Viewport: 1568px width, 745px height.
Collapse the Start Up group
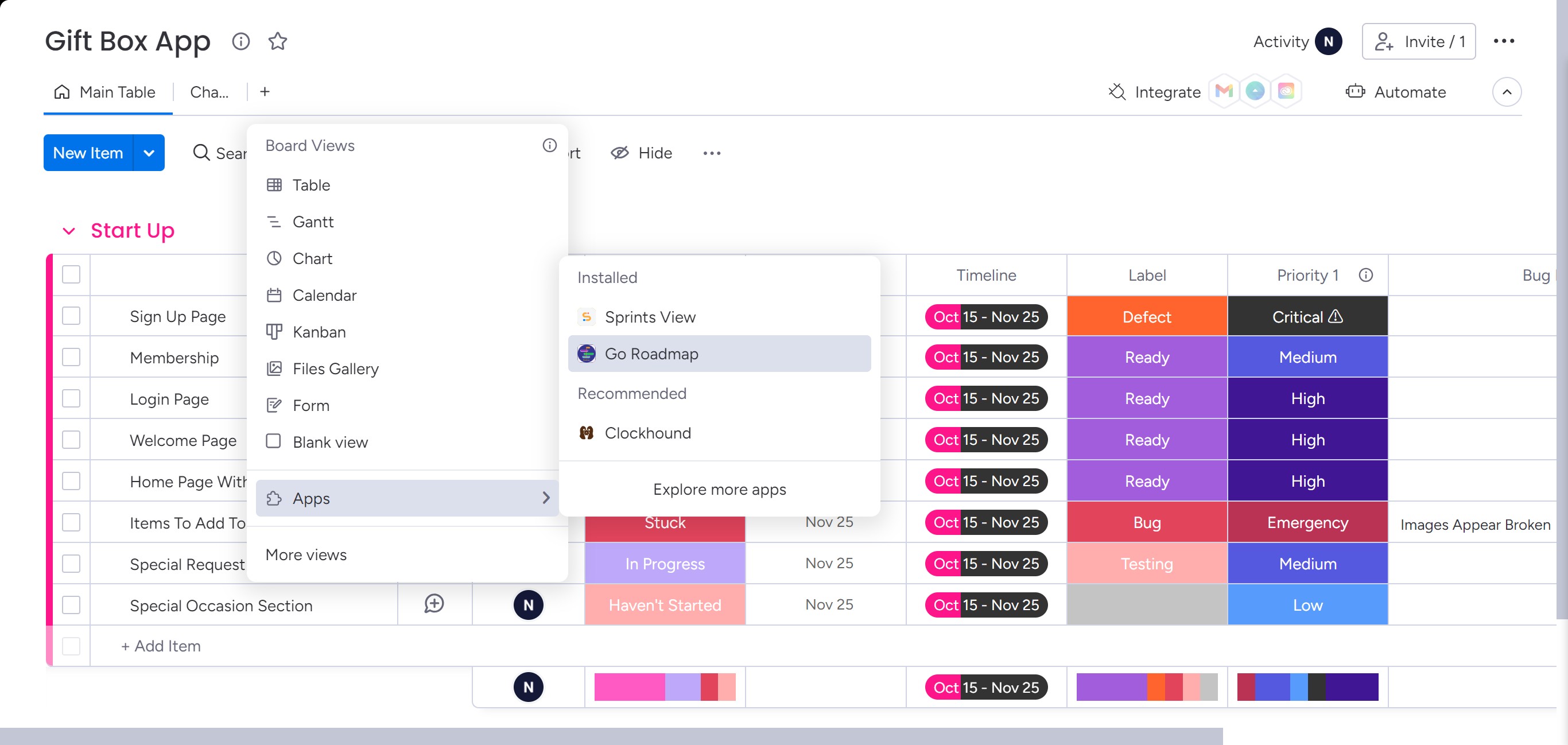(x=69, y=231)
